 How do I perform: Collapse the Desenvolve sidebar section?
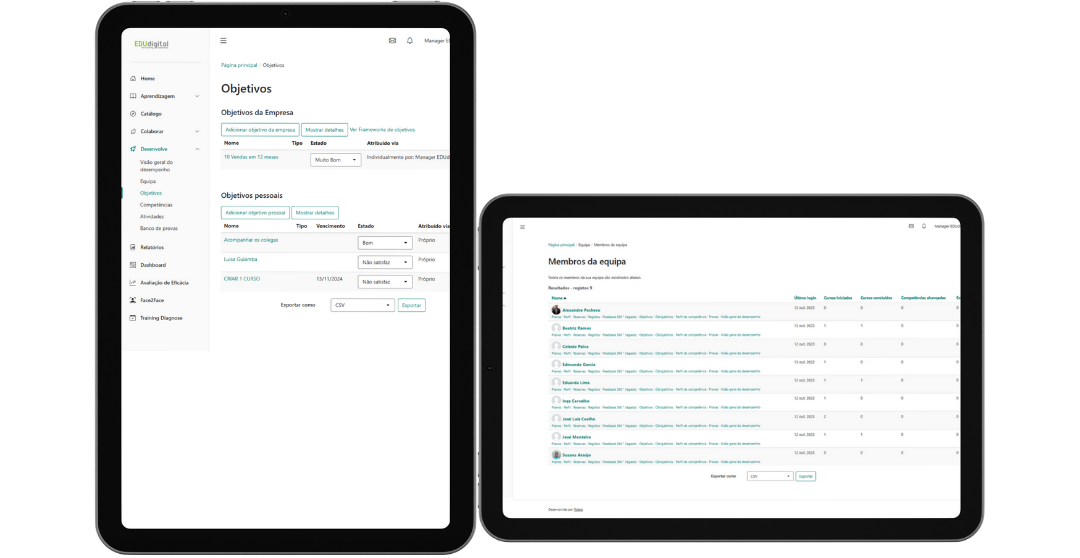(x=197, y=149)
